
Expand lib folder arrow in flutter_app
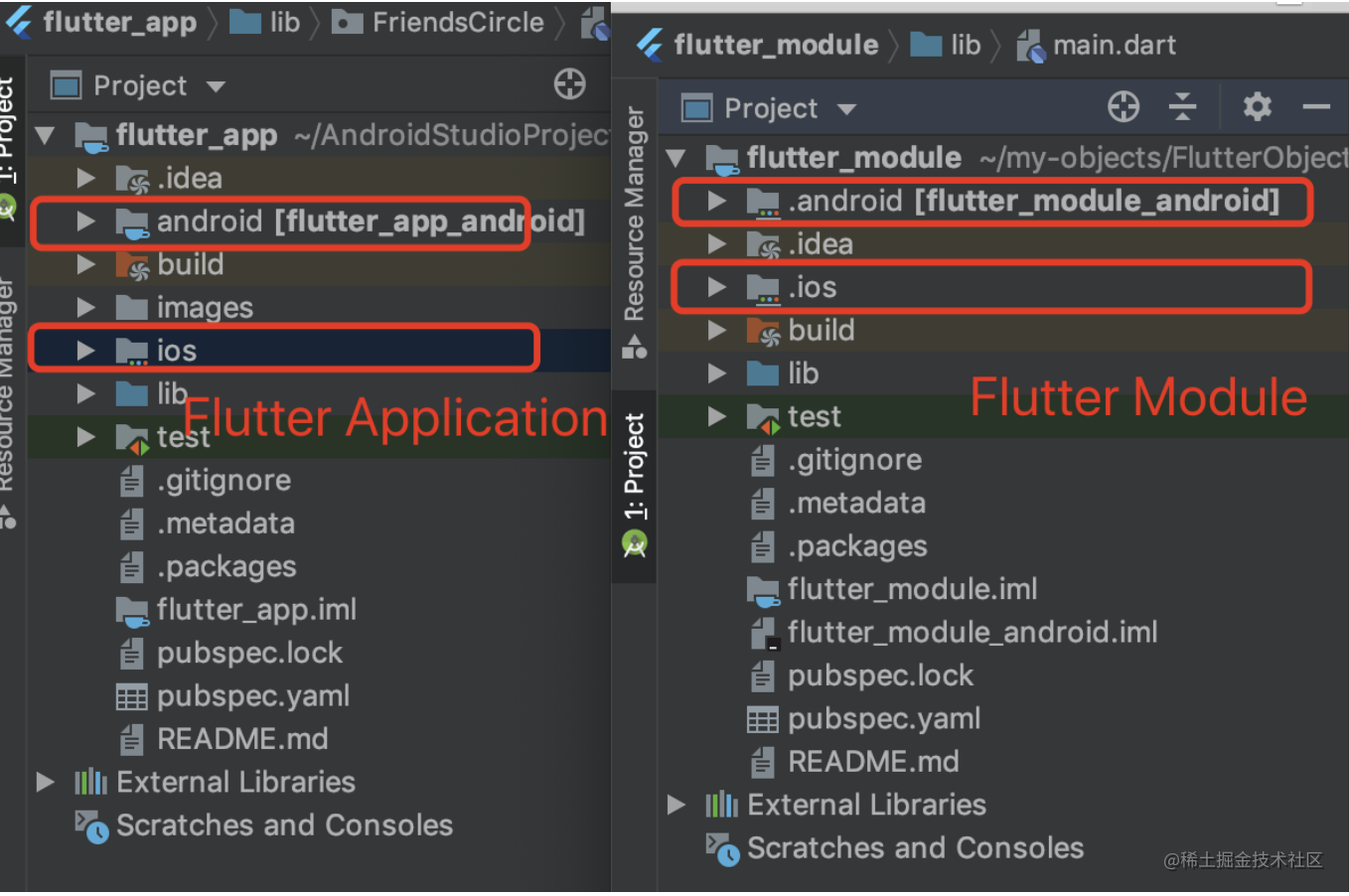click(x=86, y=393)
